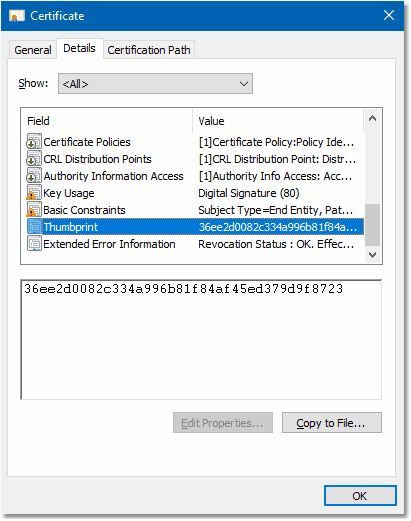Click the Copy to File button

[x=332, y=423]
